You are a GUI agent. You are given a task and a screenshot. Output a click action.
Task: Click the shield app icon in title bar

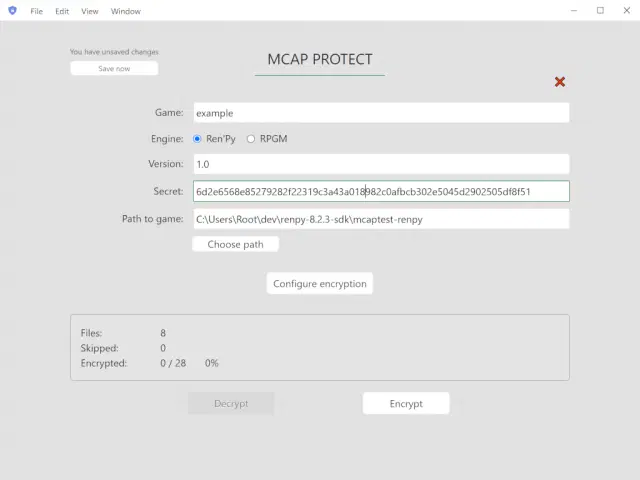point(13,11)
